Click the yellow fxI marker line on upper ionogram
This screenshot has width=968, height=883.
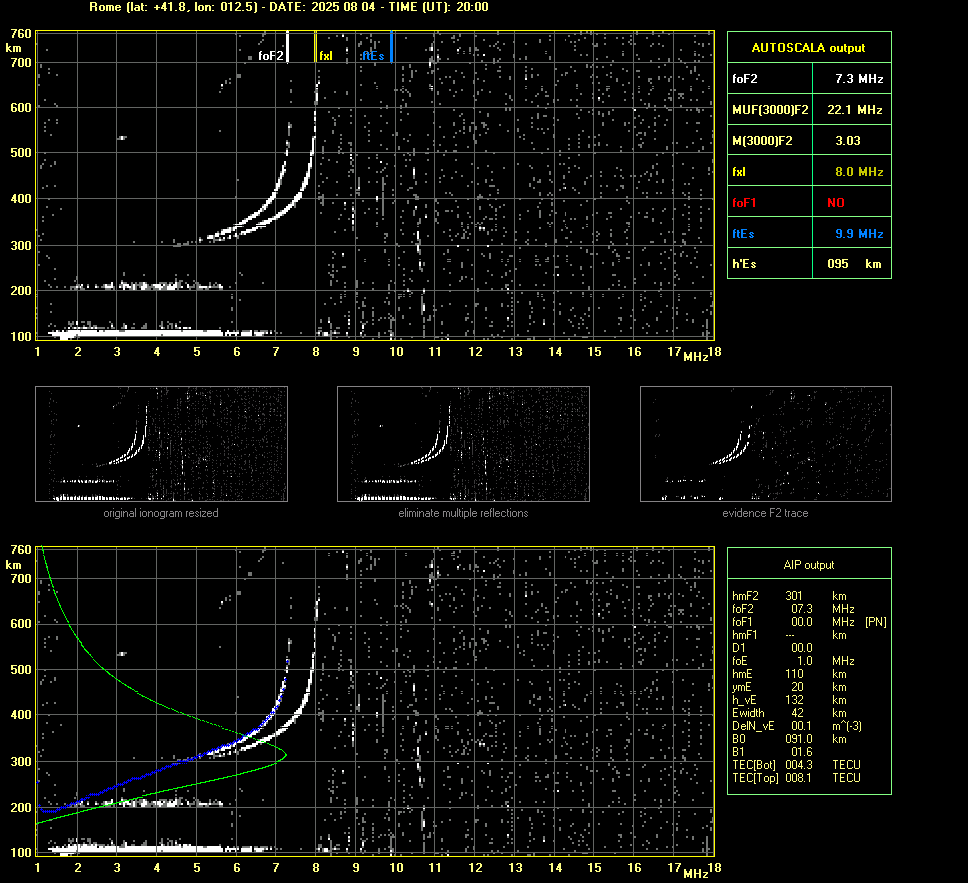315,47
